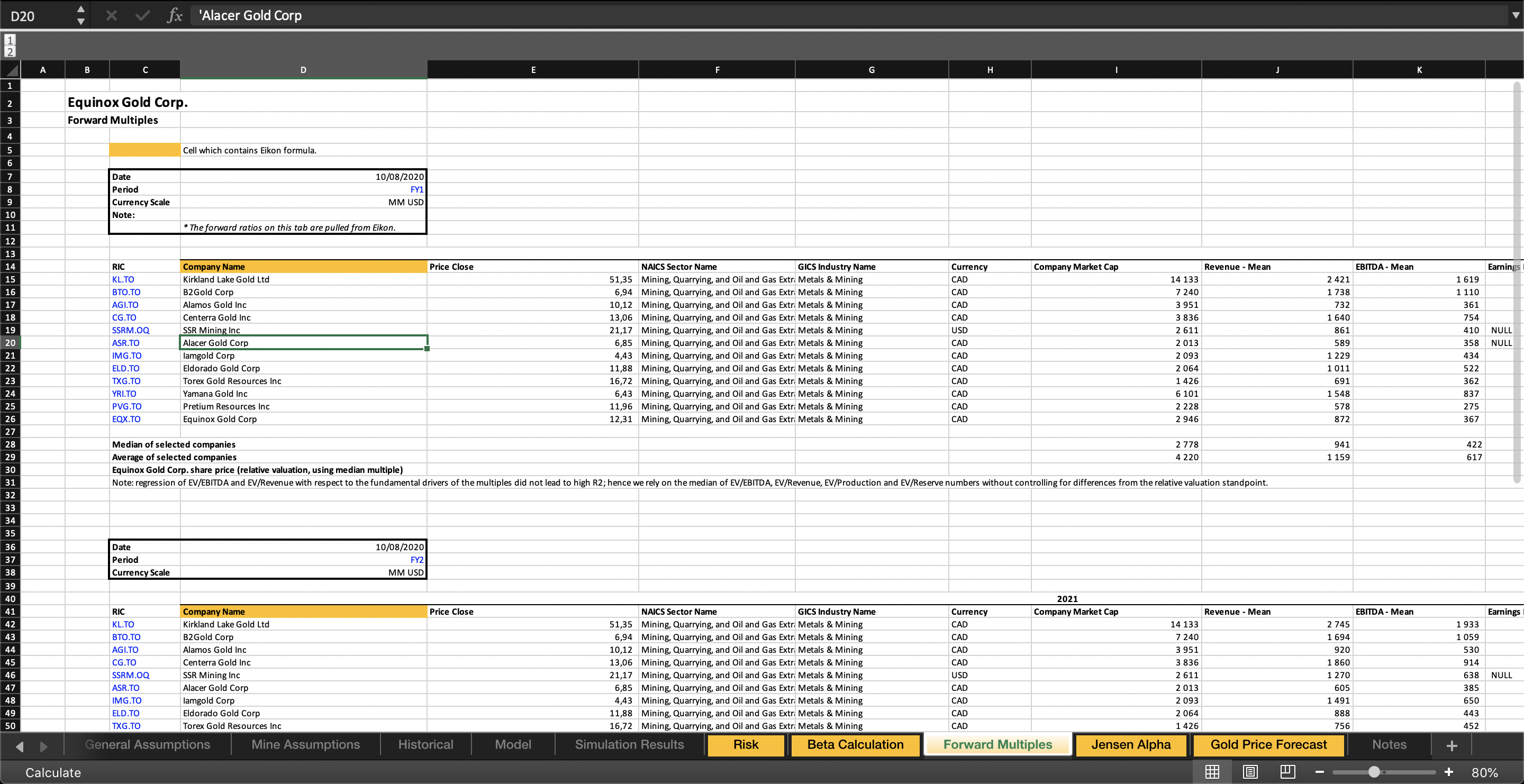The height and width of the screenshot is (784, 1524).
Task: Open the SSRM.OQ RIC link in row 19
Action: (x=131, y=330)
